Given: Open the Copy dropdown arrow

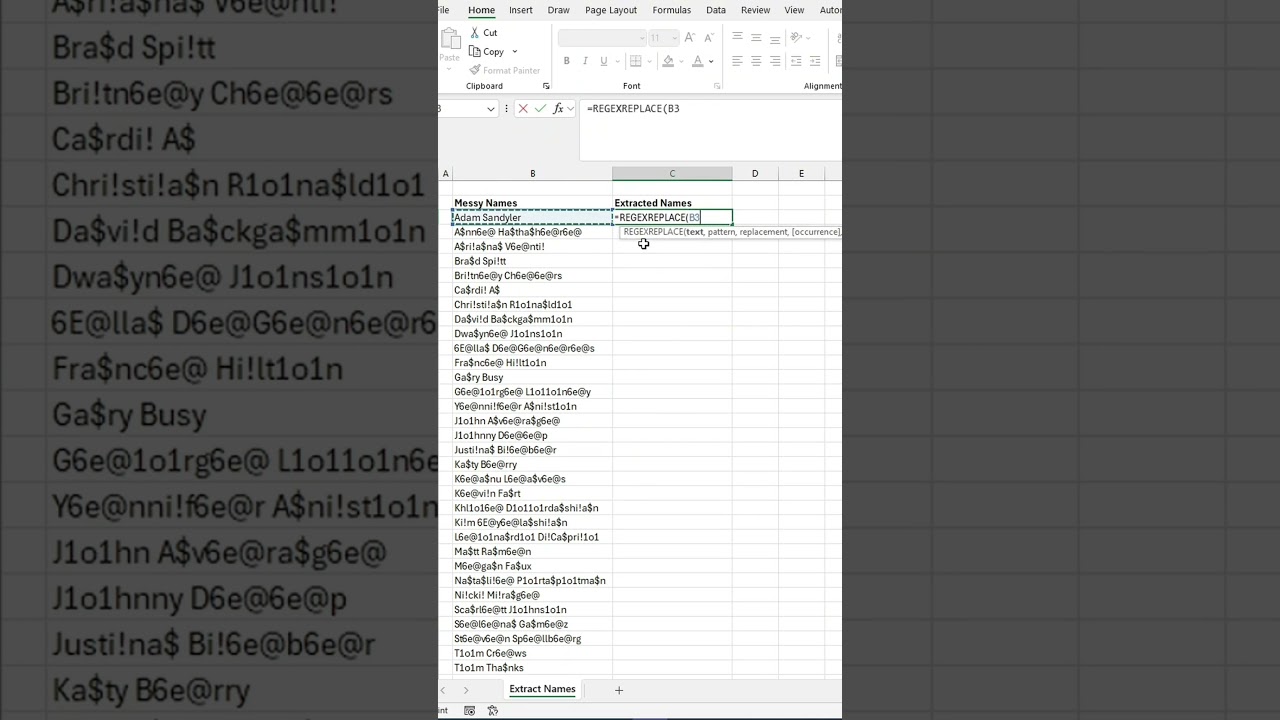Looking at the screenshot, I should point(515,52).
